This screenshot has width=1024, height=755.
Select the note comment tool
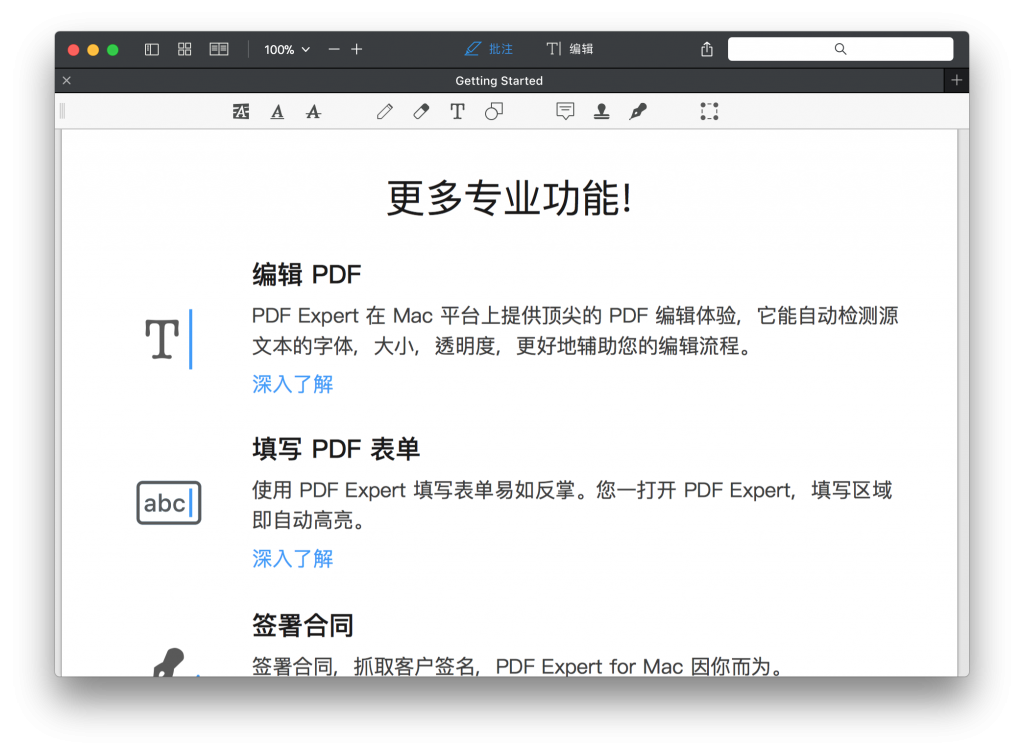[566, 112]
